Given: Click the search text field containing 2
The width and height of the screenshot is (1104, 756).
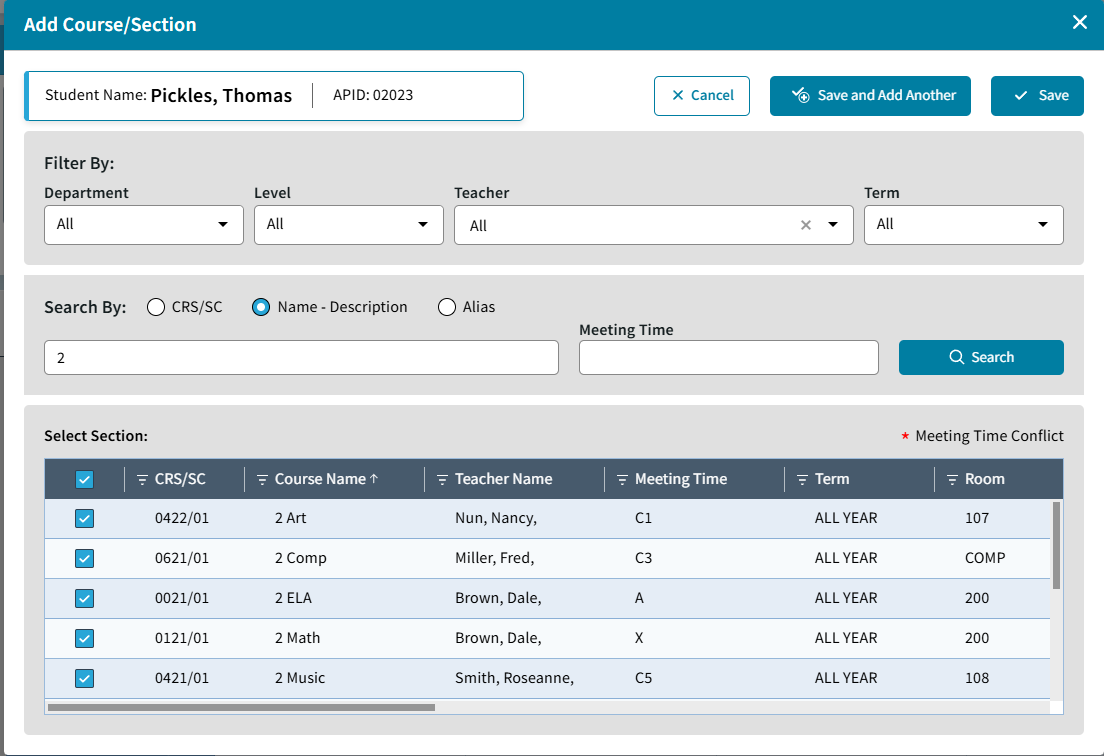Looking at the screenshot, I should 301,358.
